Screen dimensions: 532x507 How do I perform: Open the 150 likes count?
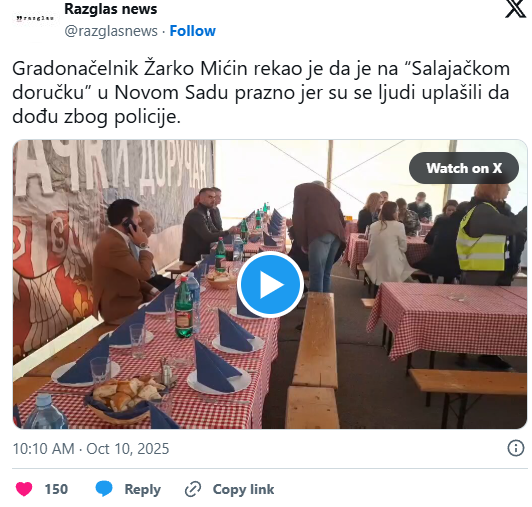coord(56,489)
